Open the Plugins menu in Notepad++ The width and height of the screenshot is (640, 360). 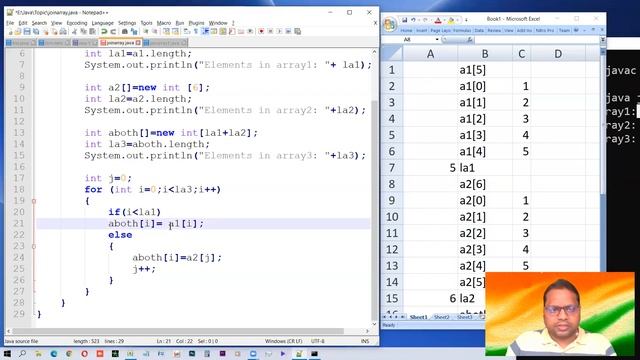[196, 23]
